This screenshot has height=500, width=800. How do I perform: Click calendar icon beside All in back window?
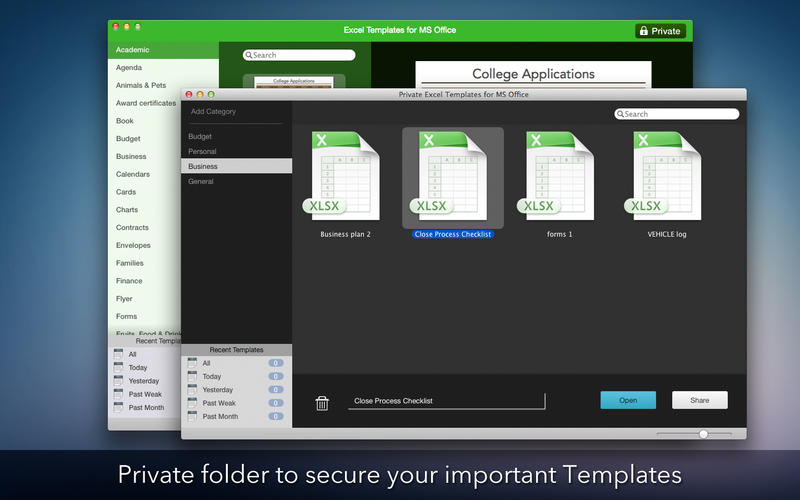[118, 354]
